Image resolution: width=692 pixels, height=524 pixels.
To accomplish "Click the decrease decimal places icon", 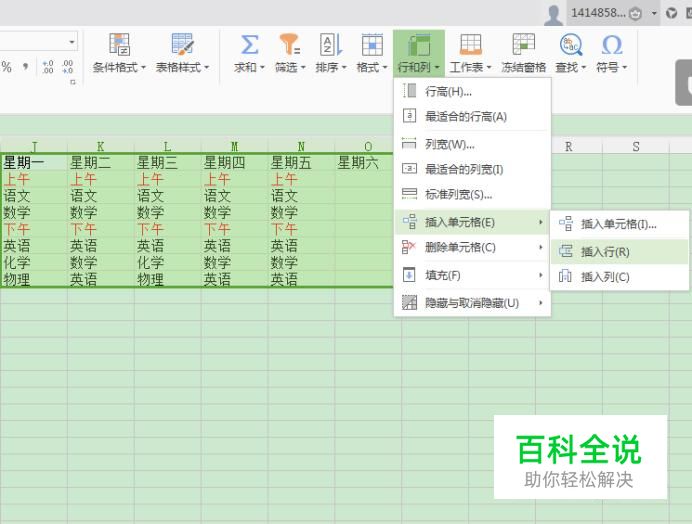I will 68,67.
